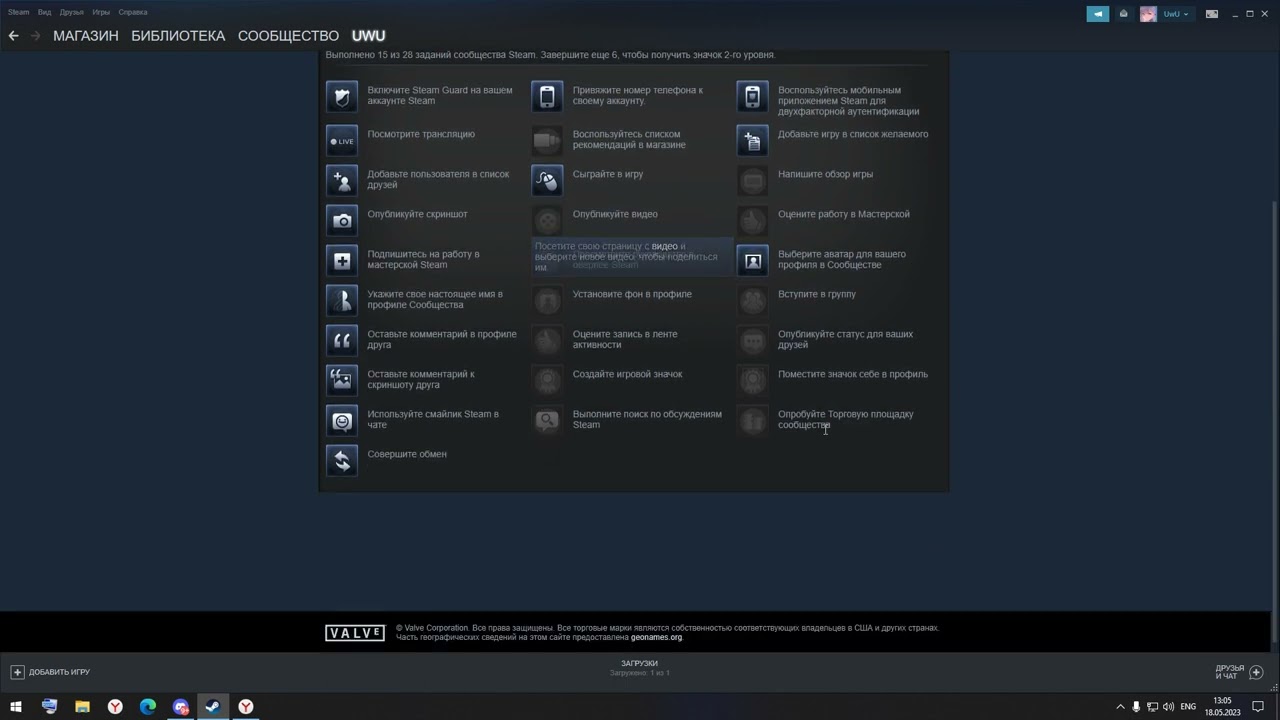Open the Вид menu
1280x720 pixels.
coord(44,12)
